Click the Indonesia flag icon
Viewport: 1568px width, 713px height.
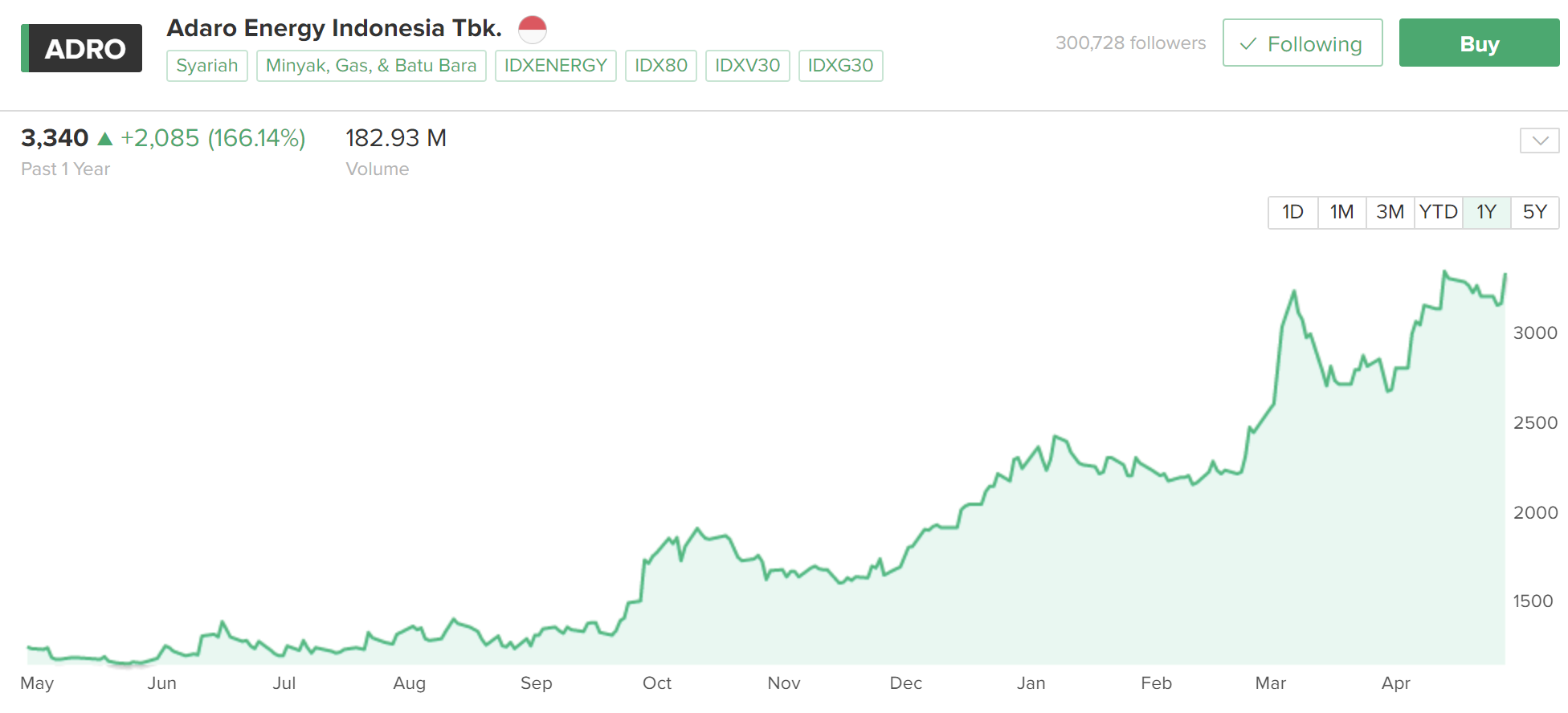[532, 29]
